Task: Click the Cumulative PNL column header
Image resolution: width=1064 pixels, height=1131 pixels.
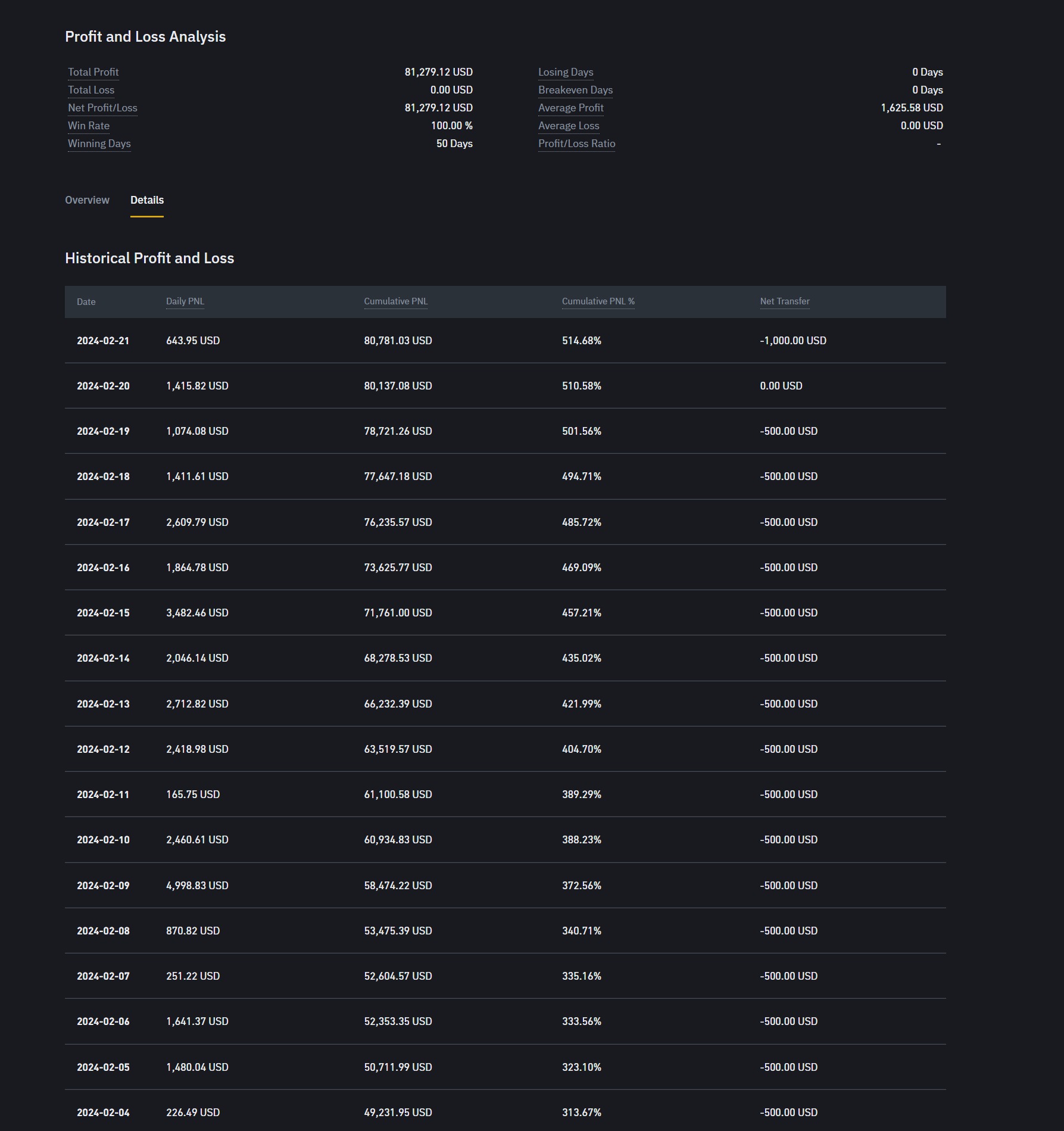Action: [396, 301]
